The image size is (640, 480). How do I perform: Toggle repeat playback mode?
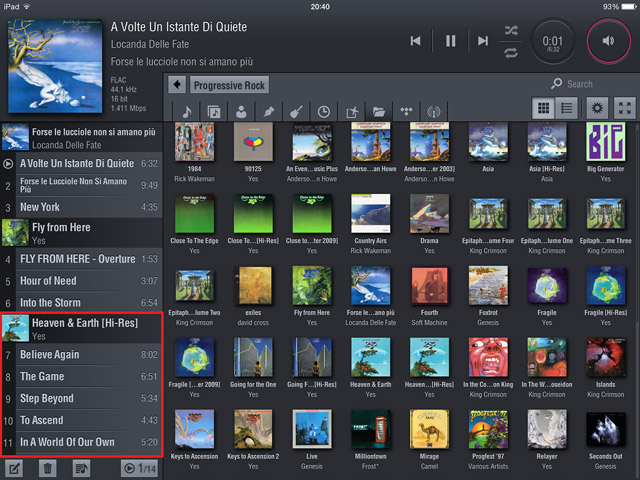pyautogui.click(x=513, y=51)
